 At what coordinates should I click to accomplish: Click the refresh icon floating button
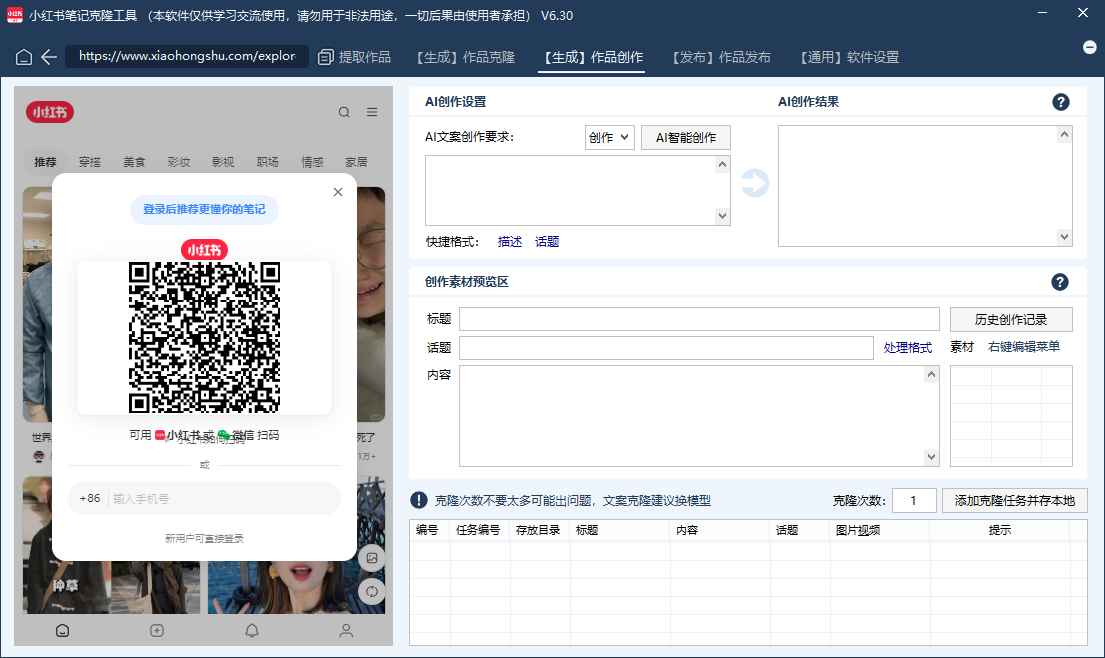372,591
